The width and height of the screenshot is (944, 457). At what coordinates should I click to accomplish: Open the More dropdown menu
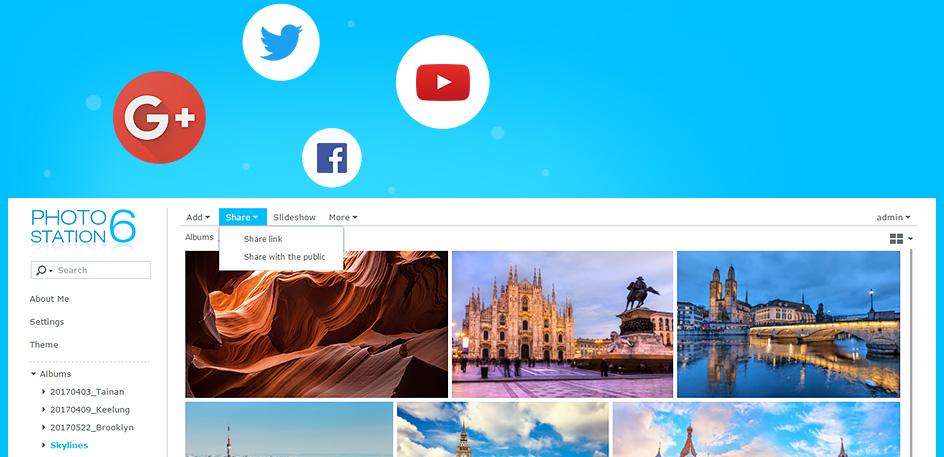tap(342, 217)
